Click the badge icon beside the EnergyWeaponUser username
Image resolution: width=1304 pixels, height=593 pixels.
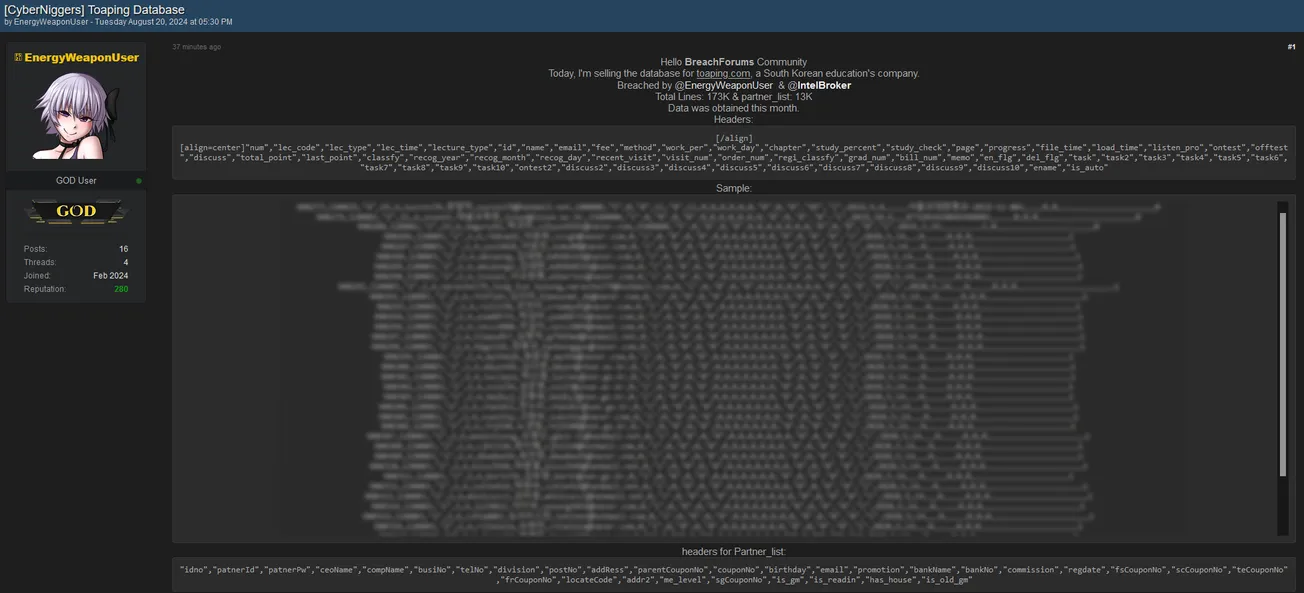coord(18,58)
